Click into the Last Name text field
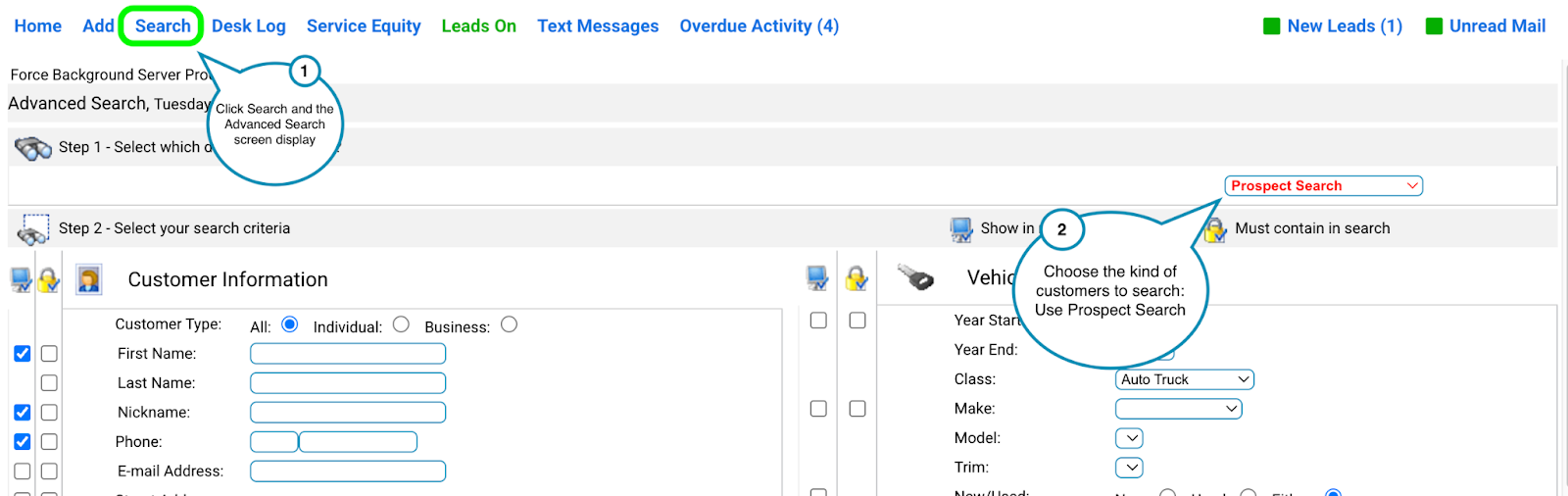This screenshot has height=496, width=1568. click(x=348, y=383)
